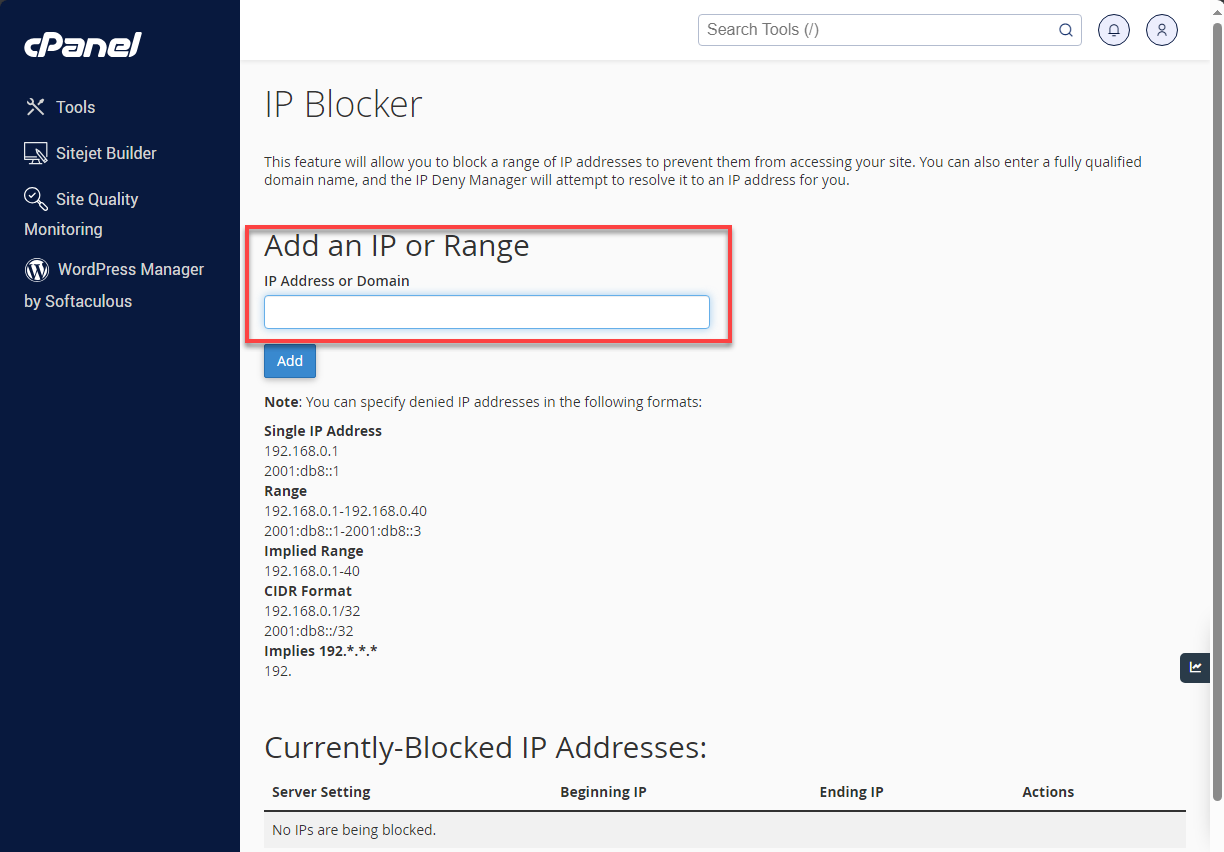This screenshot has width=1224, height=852.
Task: Click the search magnifier in the search bar
Action: click(x=1065, y=30)
